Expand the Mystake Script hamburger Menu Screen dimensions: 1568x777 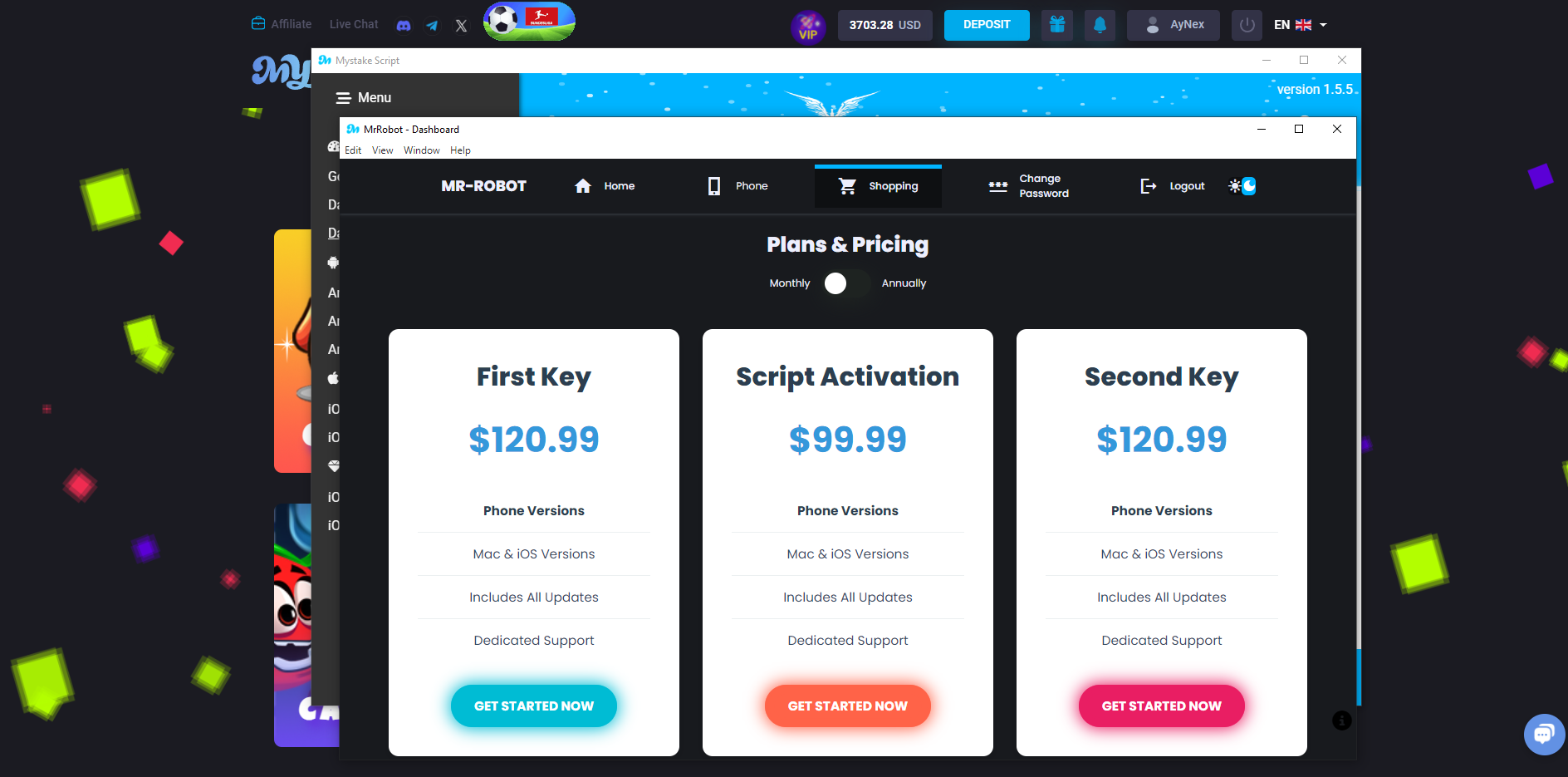pyautogui.click(x=363, y=98)
